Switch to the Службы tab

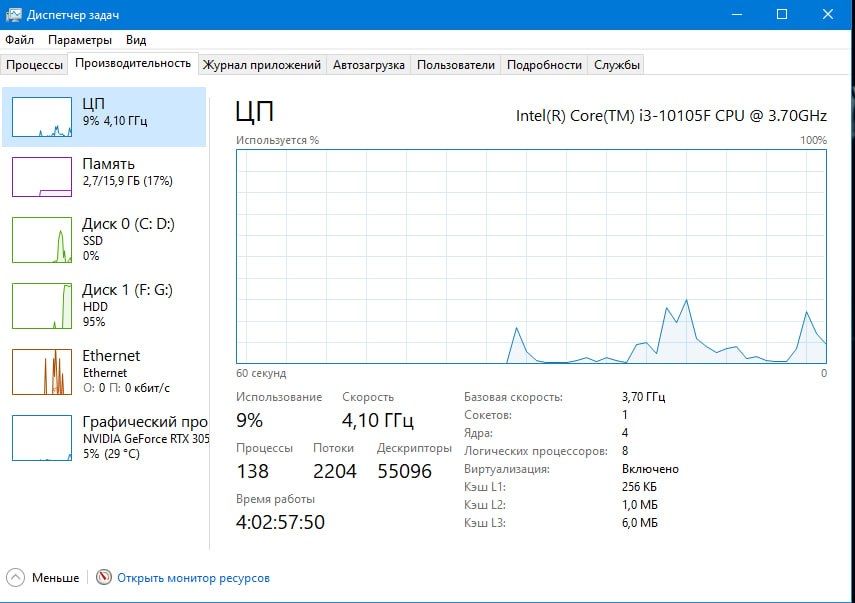617,65
